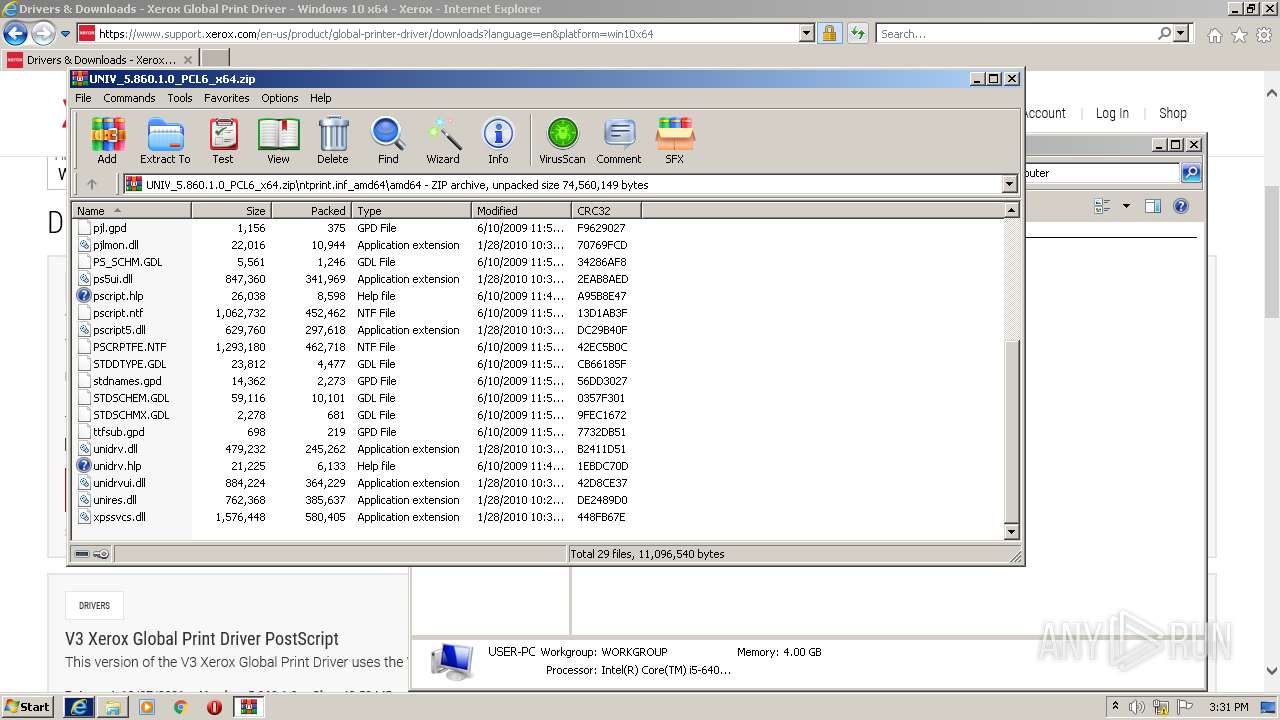
Task: Sort by Size column header
Action: pos(231,211)
